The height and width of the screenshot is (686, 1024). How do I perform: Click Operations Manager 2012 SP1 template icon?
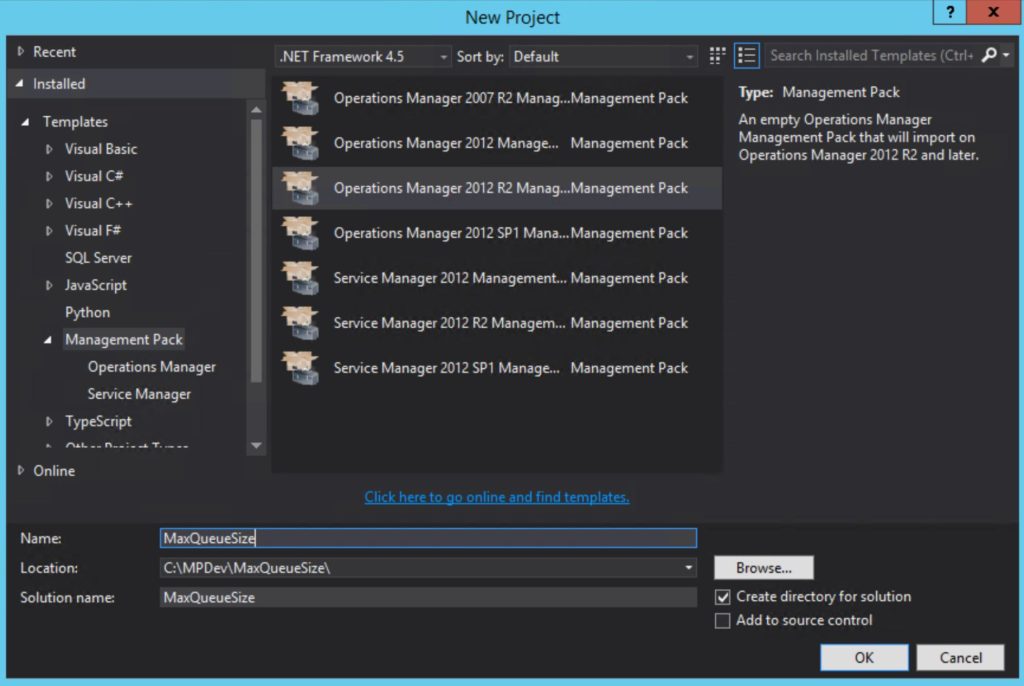[x=301, y=233]
